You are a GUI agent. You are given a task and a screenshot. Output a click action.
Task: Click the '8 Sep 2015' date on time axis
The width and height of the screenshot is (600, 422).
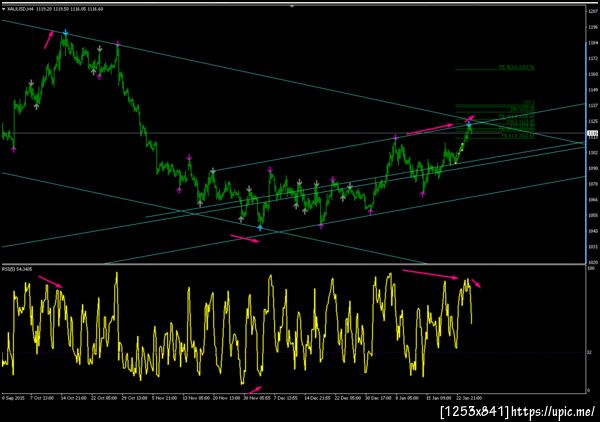tap(14, 398)
